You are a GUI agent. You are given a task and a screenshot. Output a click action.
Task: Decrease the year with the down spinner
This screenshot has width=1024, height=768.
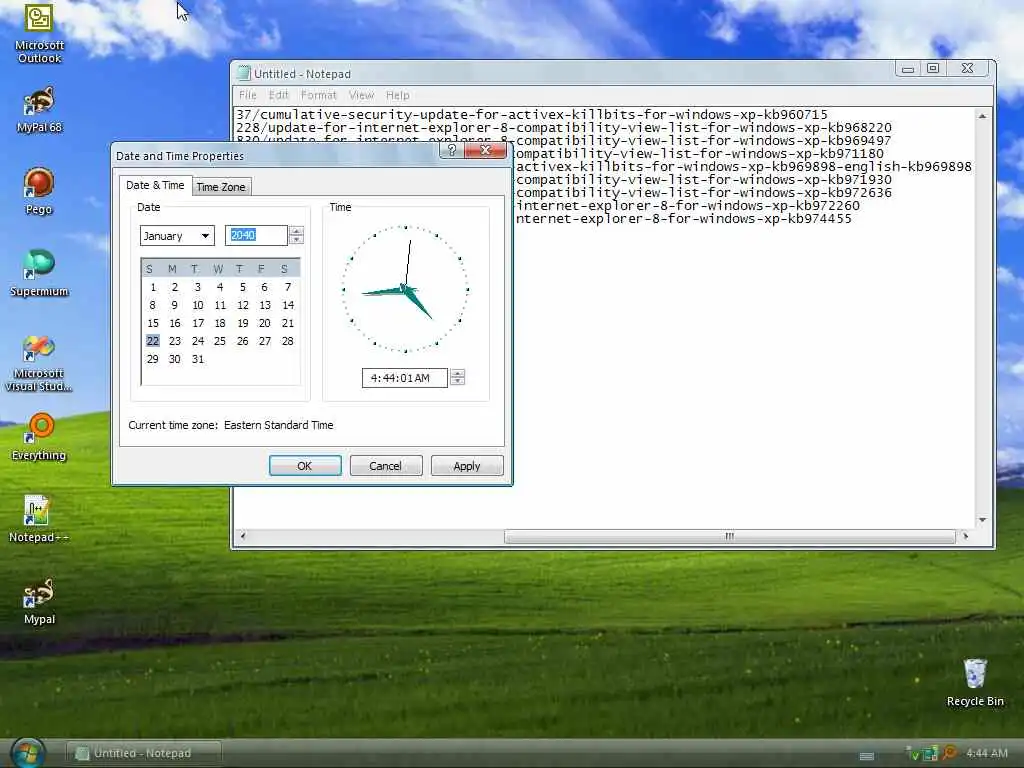click(x=296, y=240)
